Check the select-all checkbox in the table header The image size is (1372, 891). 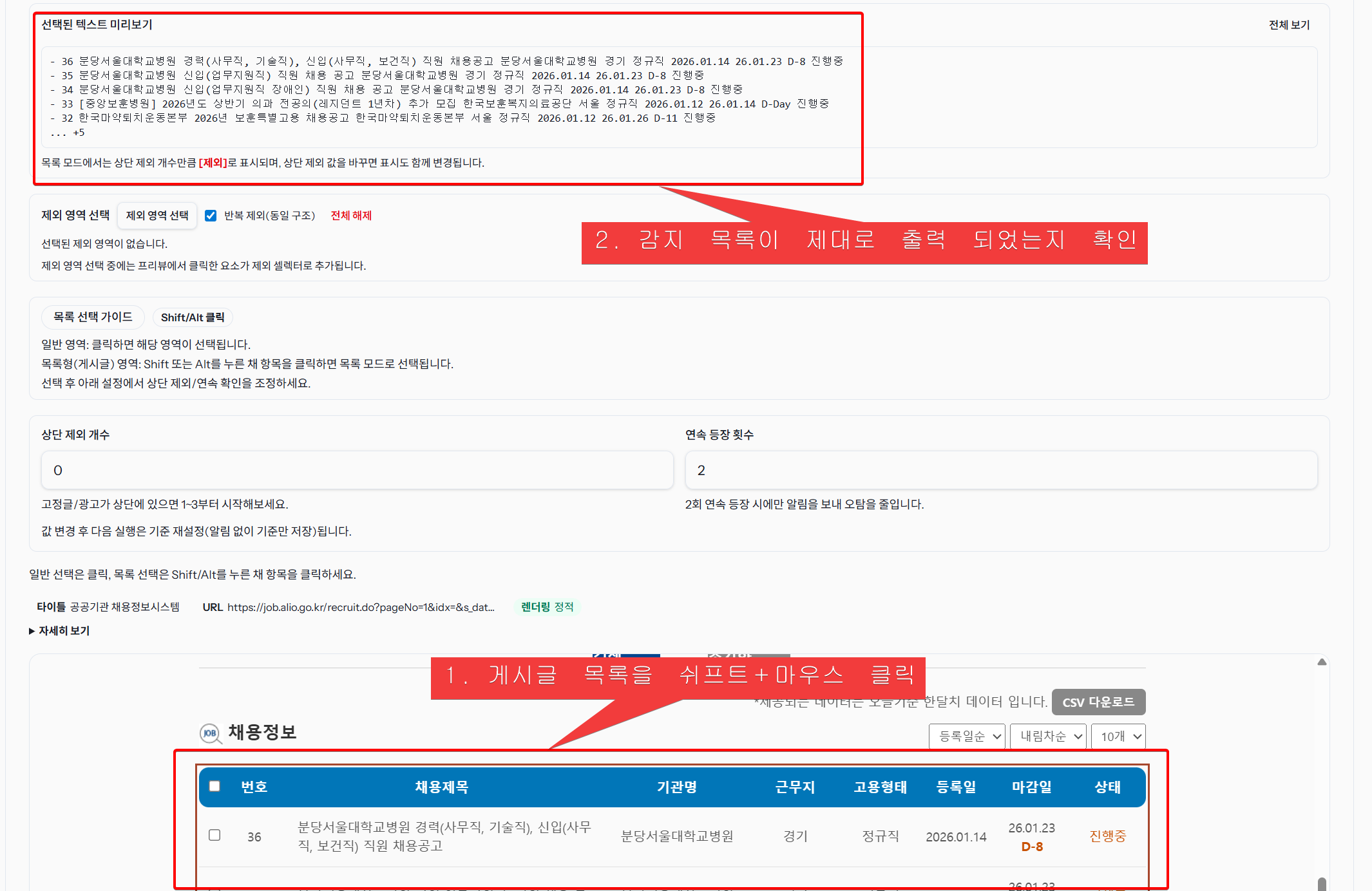[x=215, y=786]
